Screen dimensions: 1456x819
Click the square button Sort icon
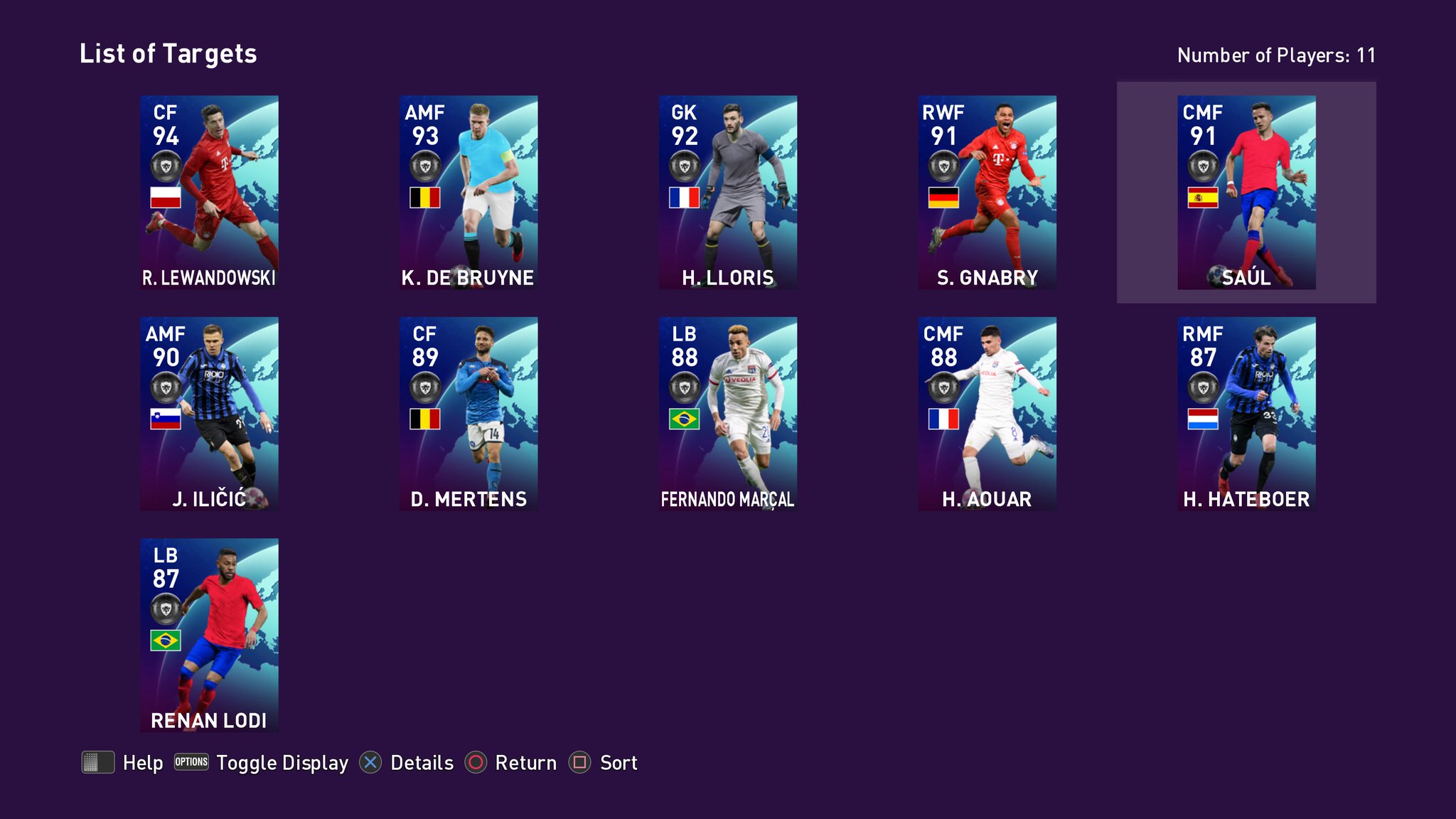(x=579, y=763)
